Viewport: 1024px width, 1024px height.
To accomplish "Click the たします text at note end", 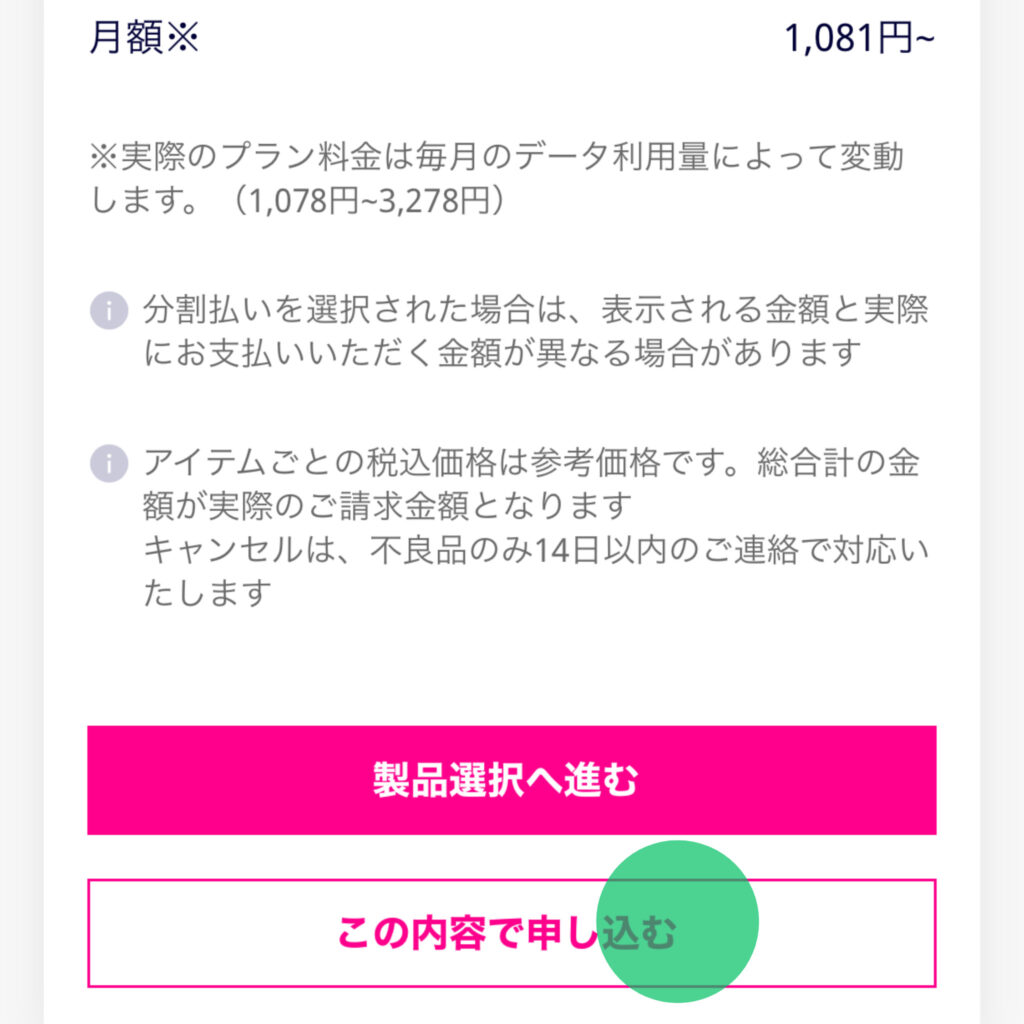I will click(207, 593).
